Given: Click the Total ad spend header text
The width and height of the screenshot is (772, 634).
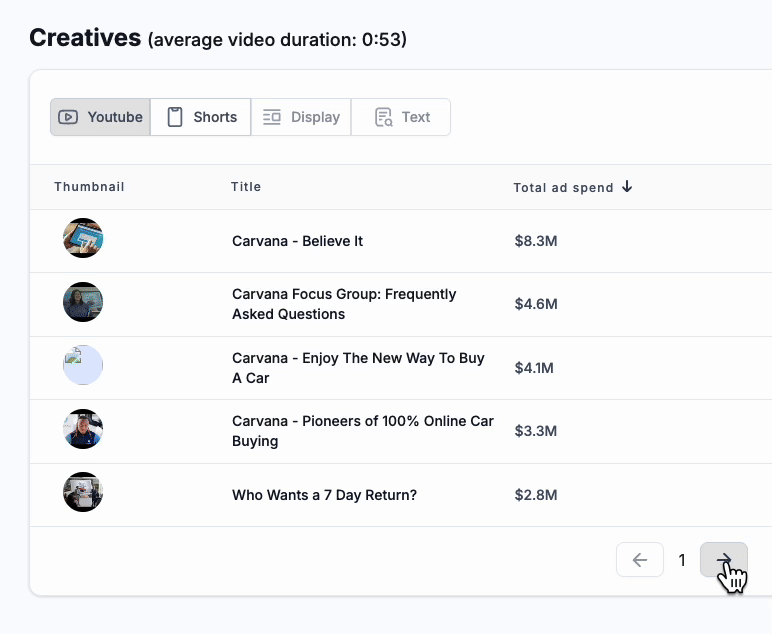Looking at the screenshot, I should point(563,188).
